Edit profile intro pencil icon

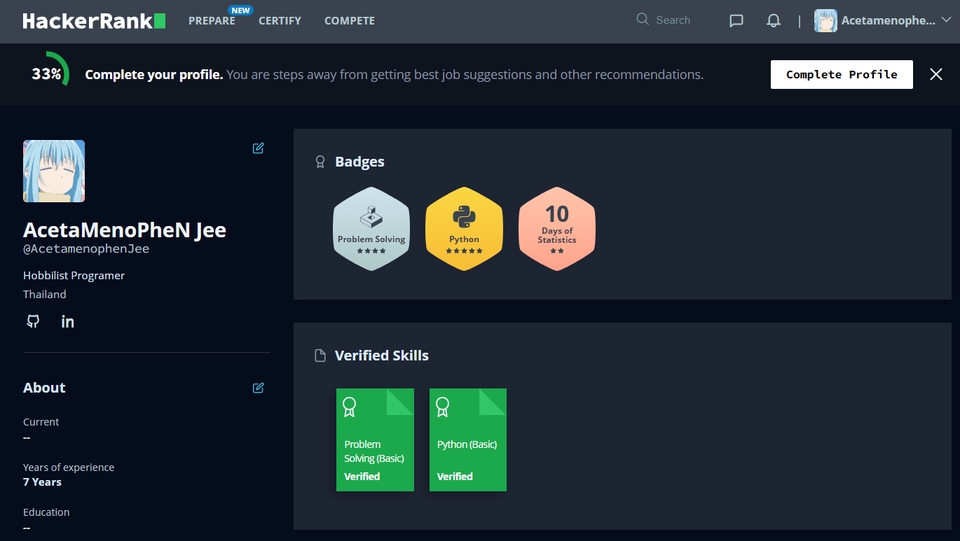tap(258, 148)
